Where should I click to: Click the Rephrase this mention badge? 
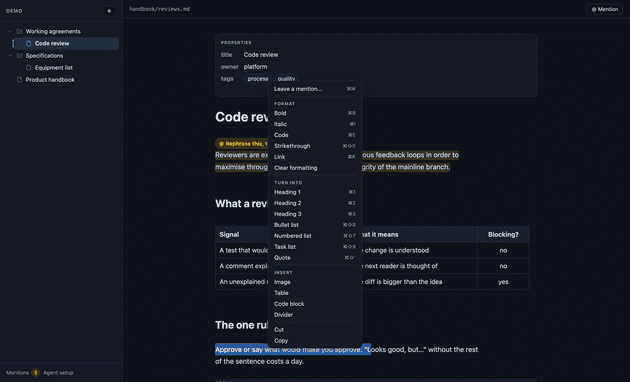pyautogui.click(x=242, y=143)
